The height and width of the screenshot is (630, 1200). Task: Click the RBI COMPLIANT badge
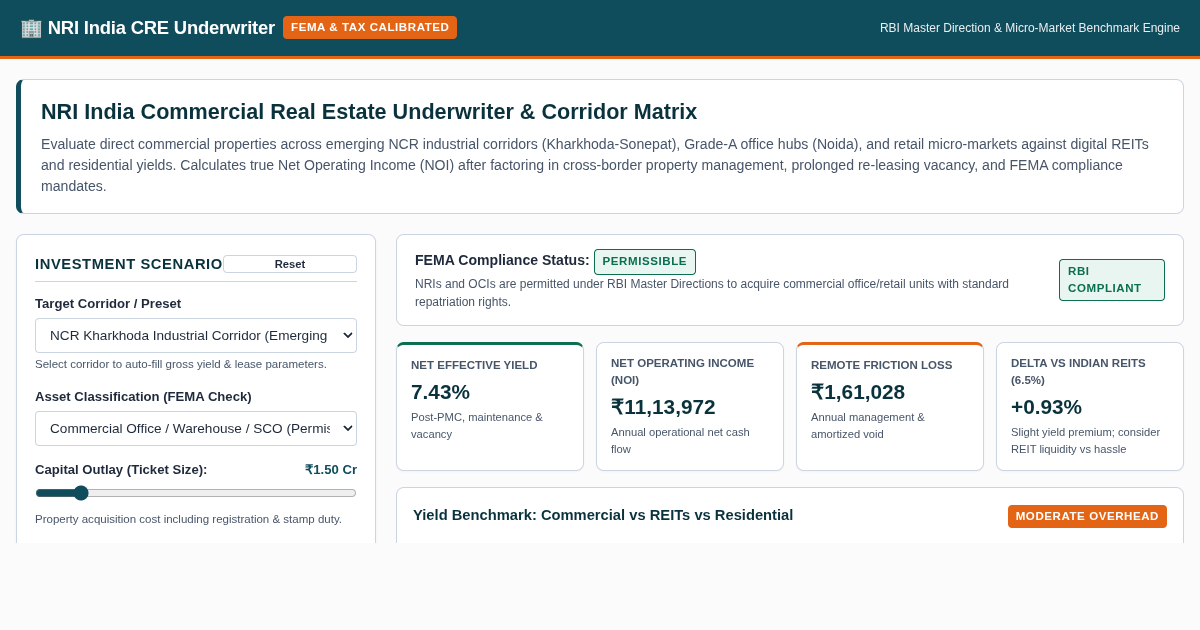(1112, 280)
